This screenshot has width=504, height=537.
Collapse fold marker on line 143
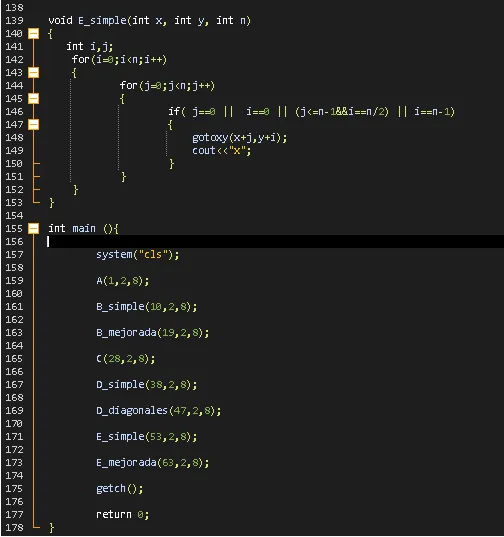pyautogui.click(x=33, y=73)
